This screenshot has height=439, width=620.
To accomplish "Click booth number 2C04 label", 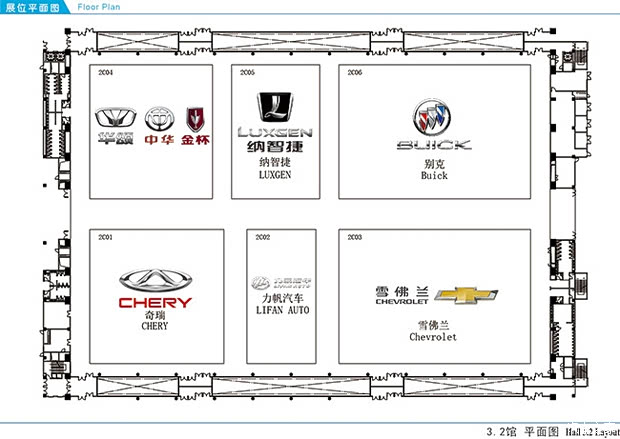I will (x=105, y=73).
